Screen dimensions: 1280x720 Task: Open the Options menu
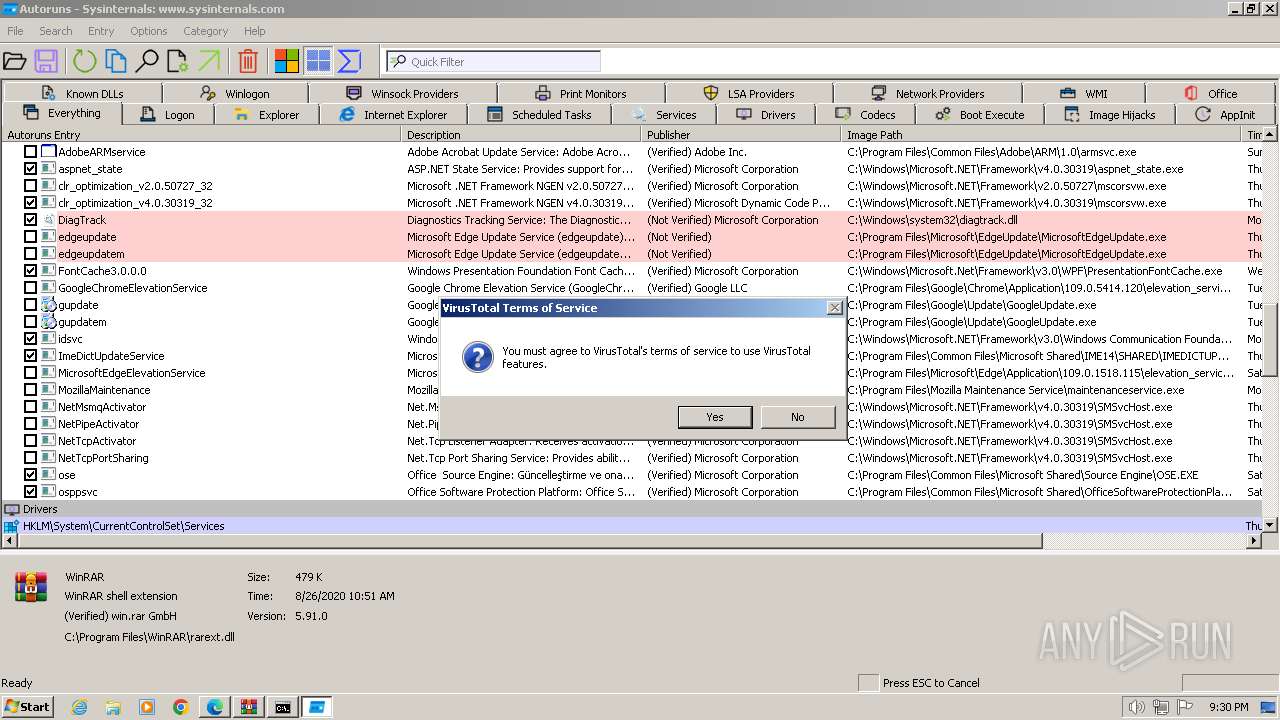click(x=148, y=31)
